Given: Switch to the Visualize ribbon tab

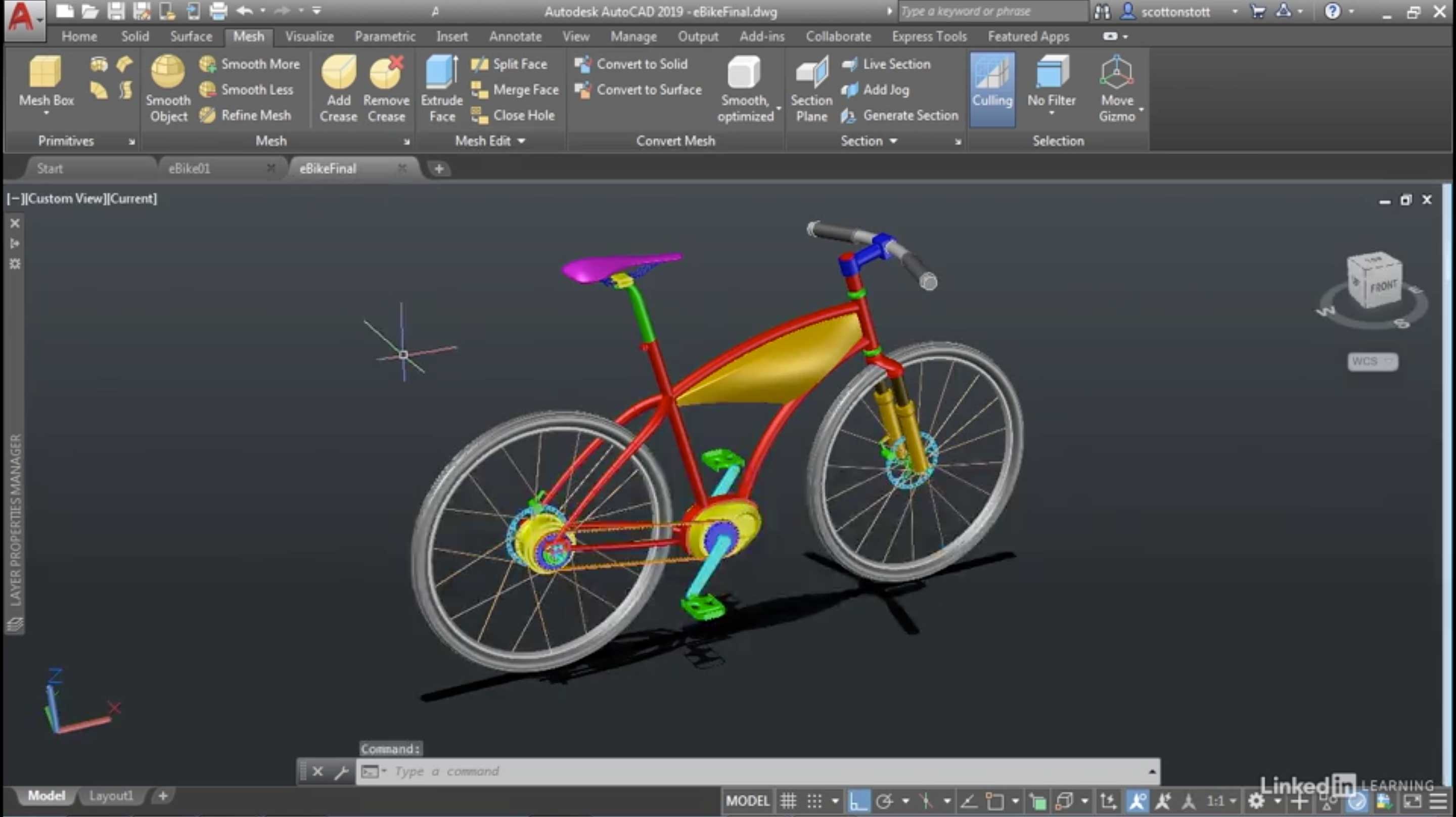Looking at the screenshot, I should [x=309, y=37].
